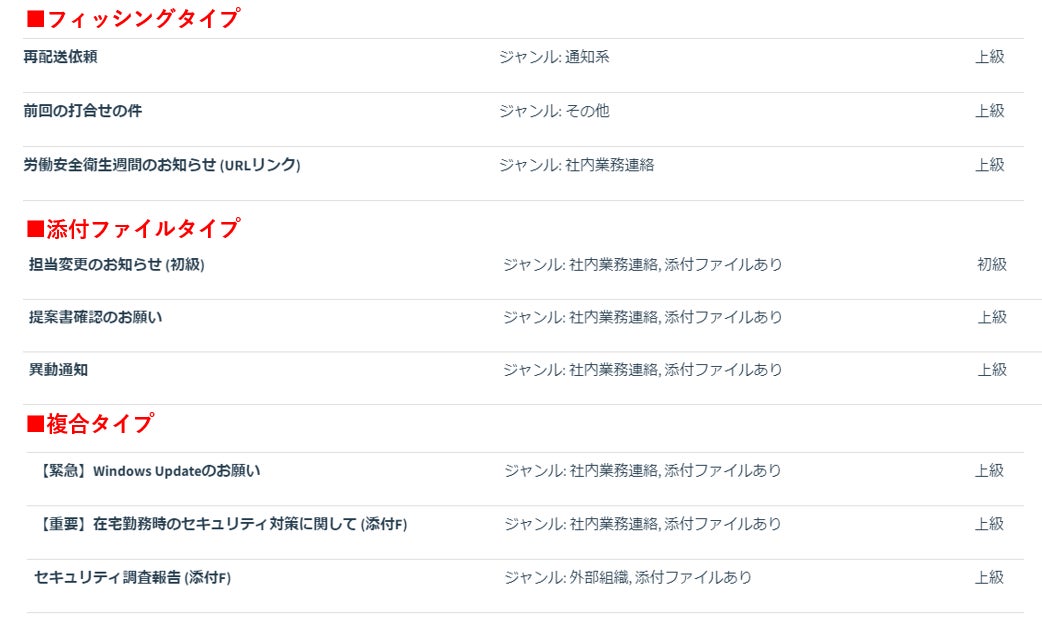Screen dimensions: 1042x619
Task: Select the 異動通知 entry
Action: pos(58,370)
